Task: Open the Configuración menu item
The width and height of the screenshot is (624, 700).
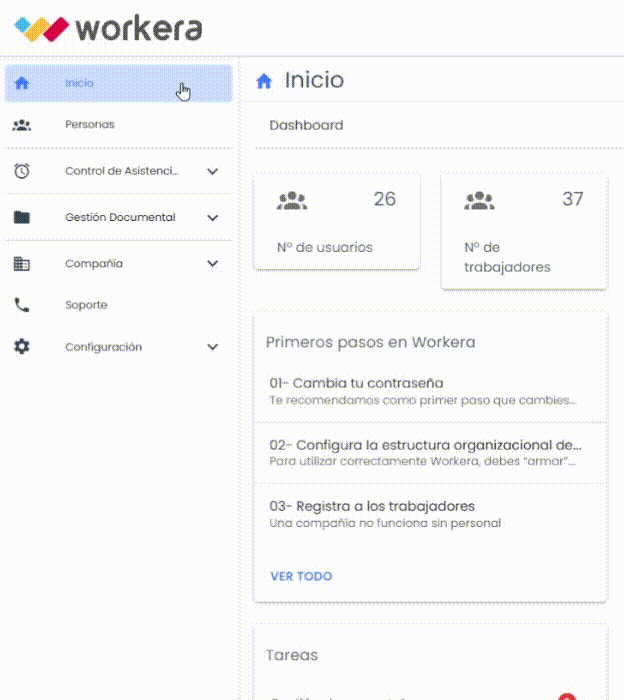Action: coord(118,347)
